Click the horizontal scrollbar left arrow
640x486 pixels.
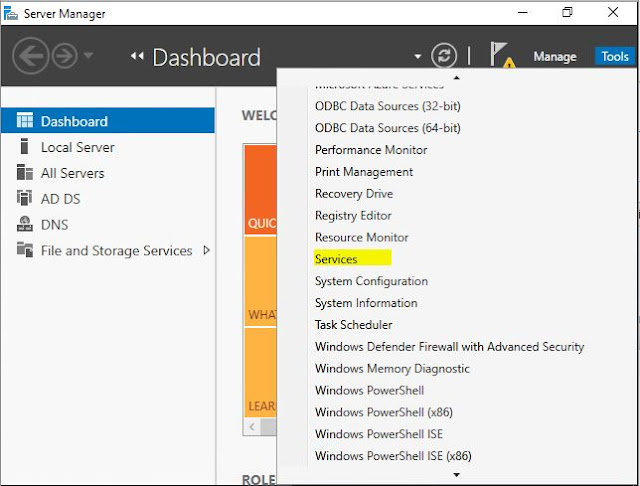(252, 427)
